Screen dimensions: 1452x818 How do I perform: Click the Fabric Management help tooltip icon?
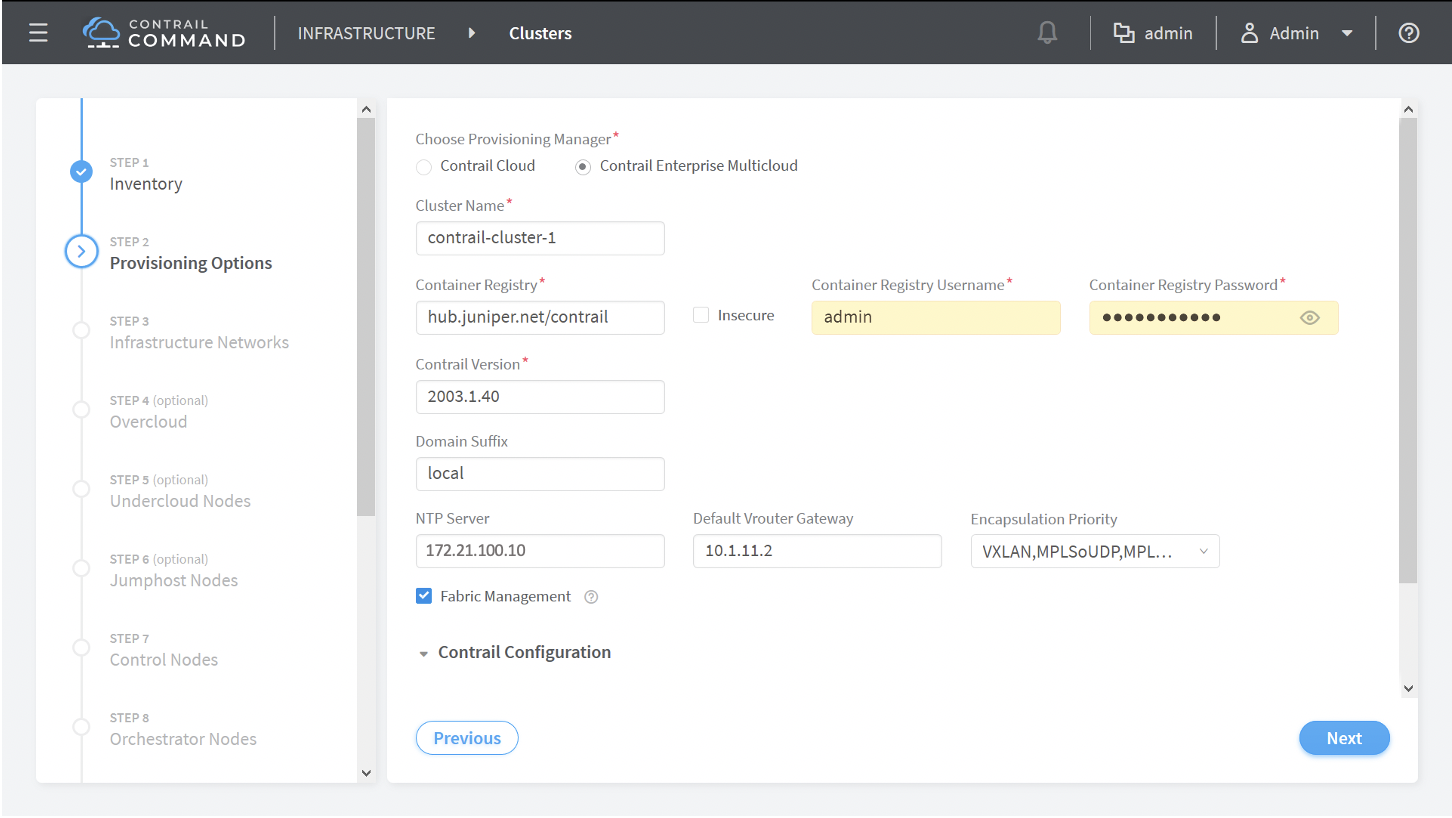[x=591, y=597]
